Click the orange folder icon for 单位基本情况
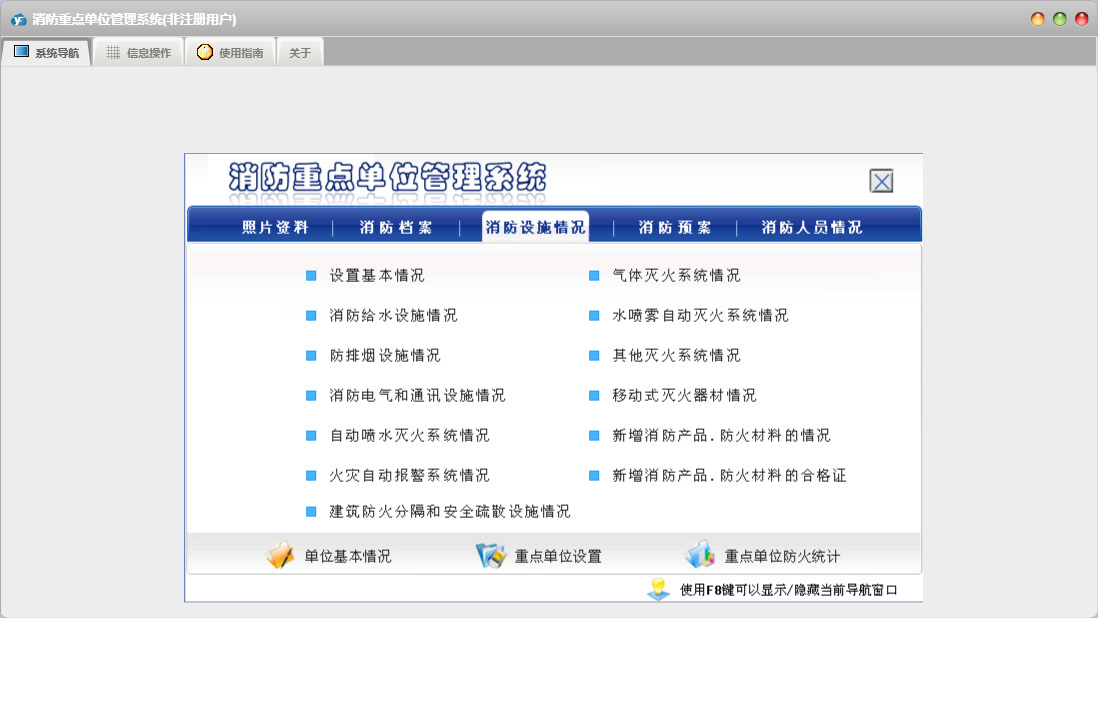This screenshot has width=1098, height=719. [x=280, y=555]
